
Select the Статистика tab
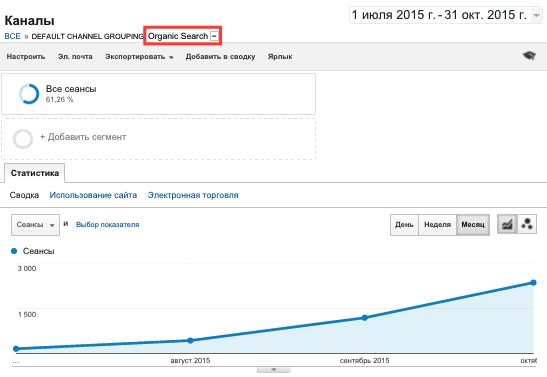pyautogui.click(x=35, y=173)
